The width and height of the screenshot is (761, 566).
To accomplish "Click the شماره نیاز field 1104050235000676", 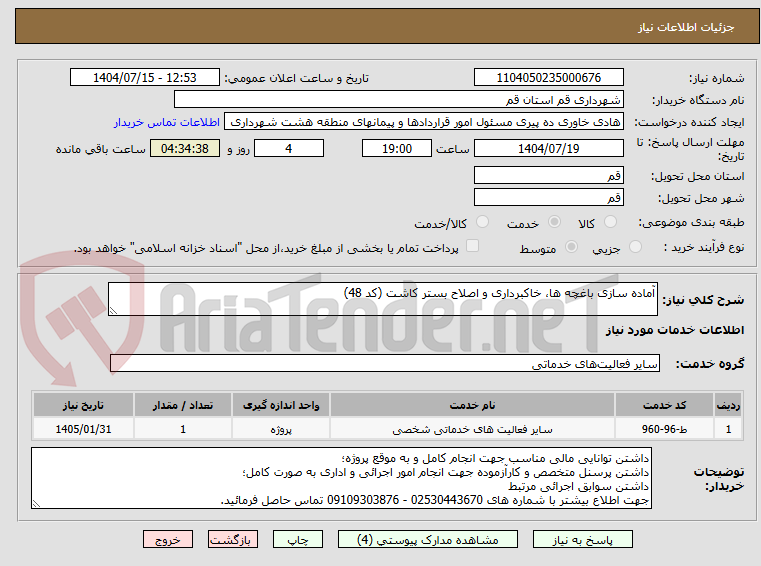I will (548, 77).
